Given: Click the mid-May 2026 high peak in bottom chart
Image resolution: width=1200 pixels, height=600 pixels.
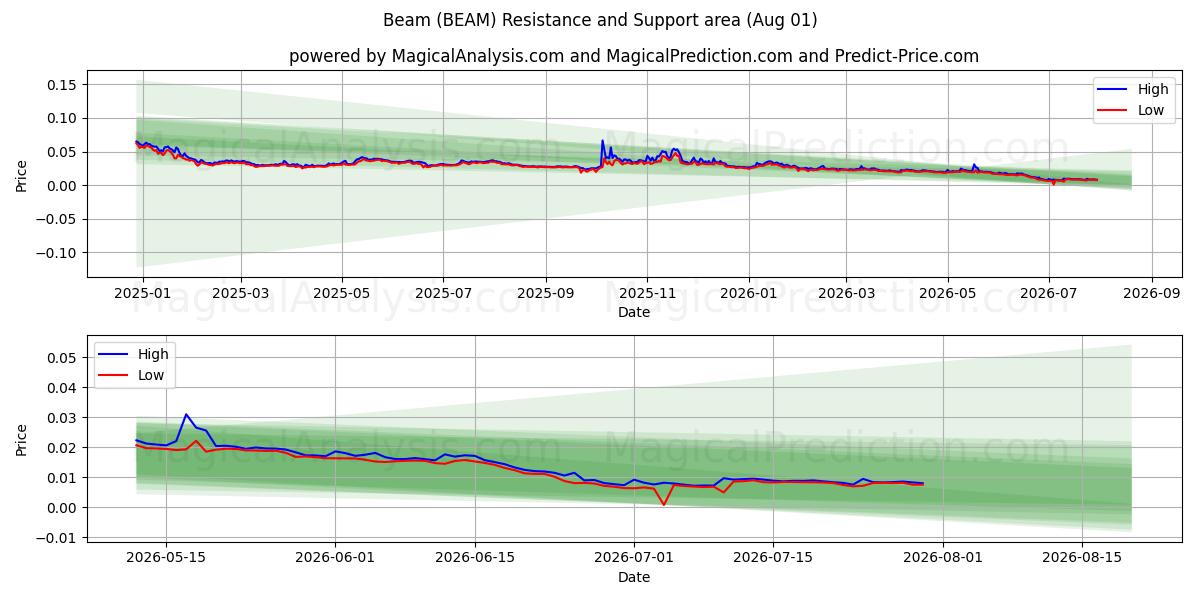Looking at the screenshot, I should [x=186, y=414].
